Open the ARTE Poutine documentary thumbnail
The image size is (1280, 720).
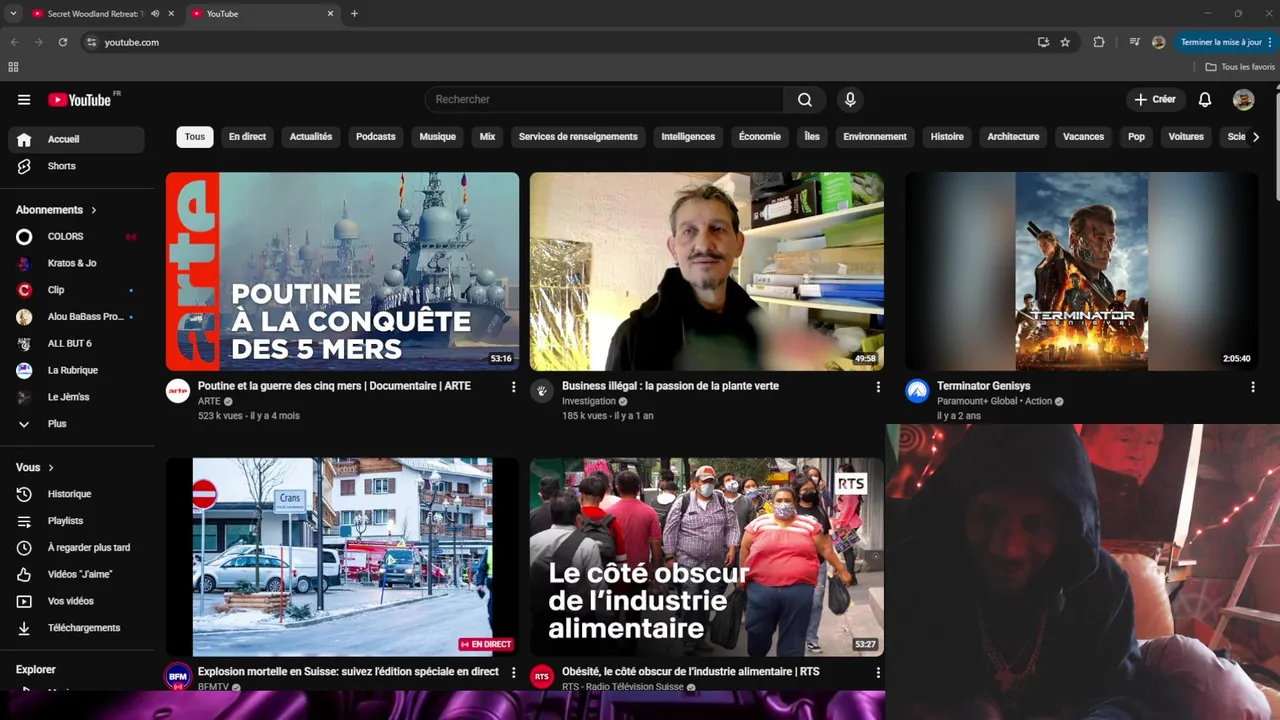[342, 271]
